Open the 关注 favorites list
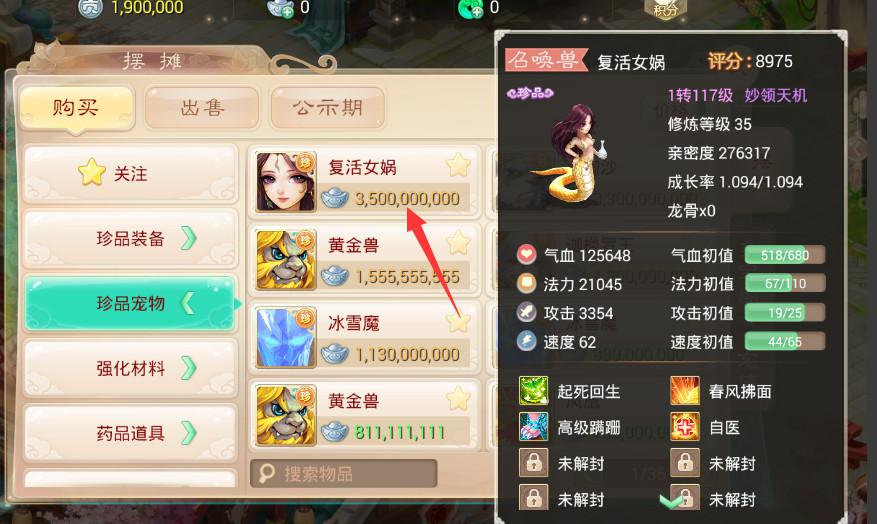 click(x=131, y=173)
